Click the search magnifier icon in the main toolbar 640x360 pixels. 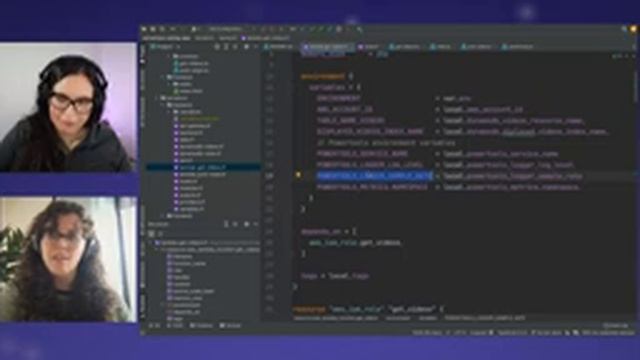click(359, 29)
